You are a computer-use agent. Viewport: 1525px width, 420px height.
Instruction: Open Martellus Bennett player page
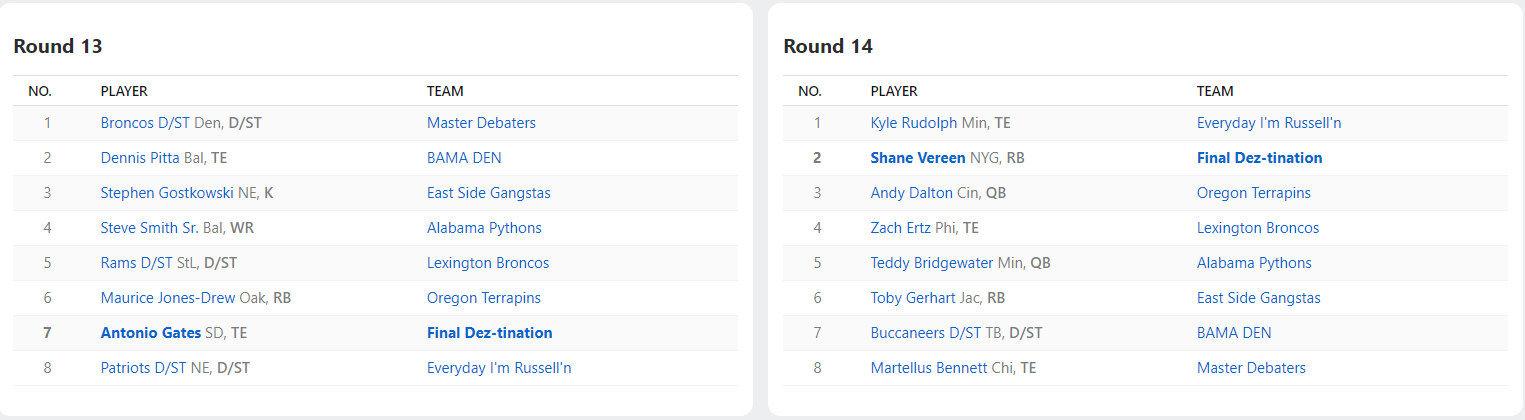[x=929, y=368]
